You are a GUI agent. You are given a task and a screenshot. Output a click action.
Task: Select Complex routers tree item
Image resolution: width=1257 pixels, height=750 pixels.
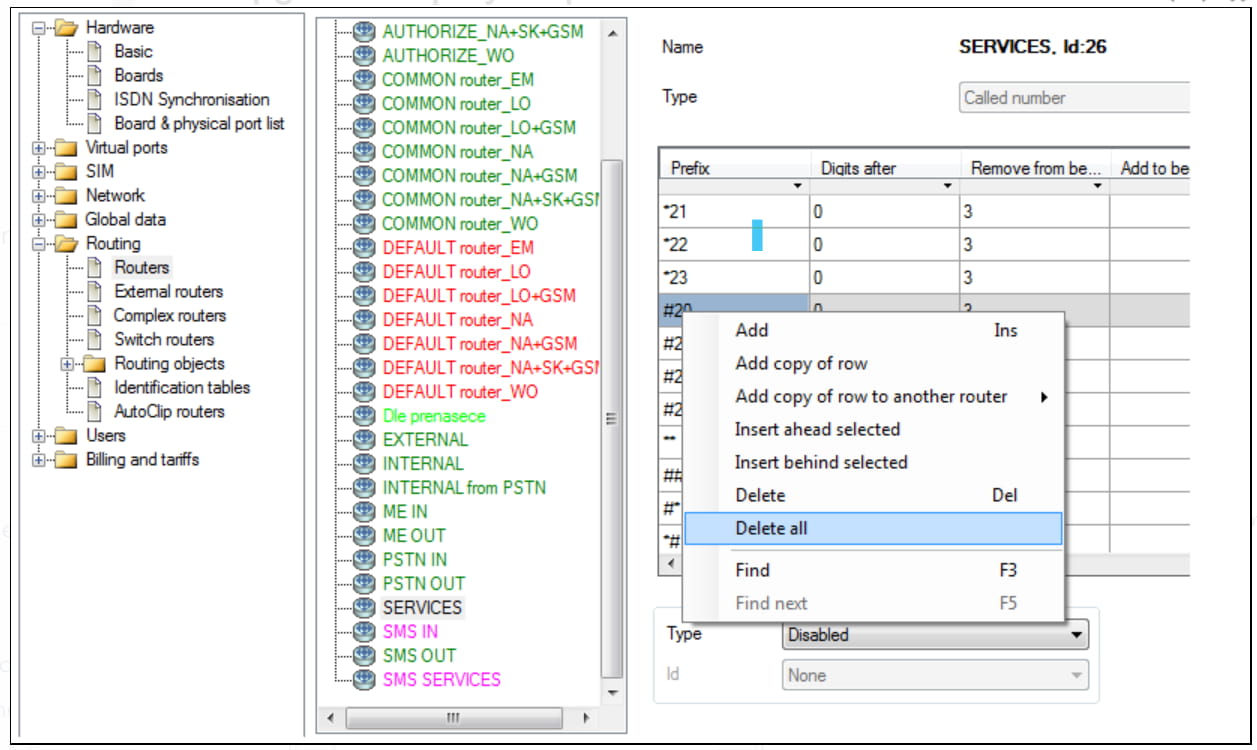170,315
